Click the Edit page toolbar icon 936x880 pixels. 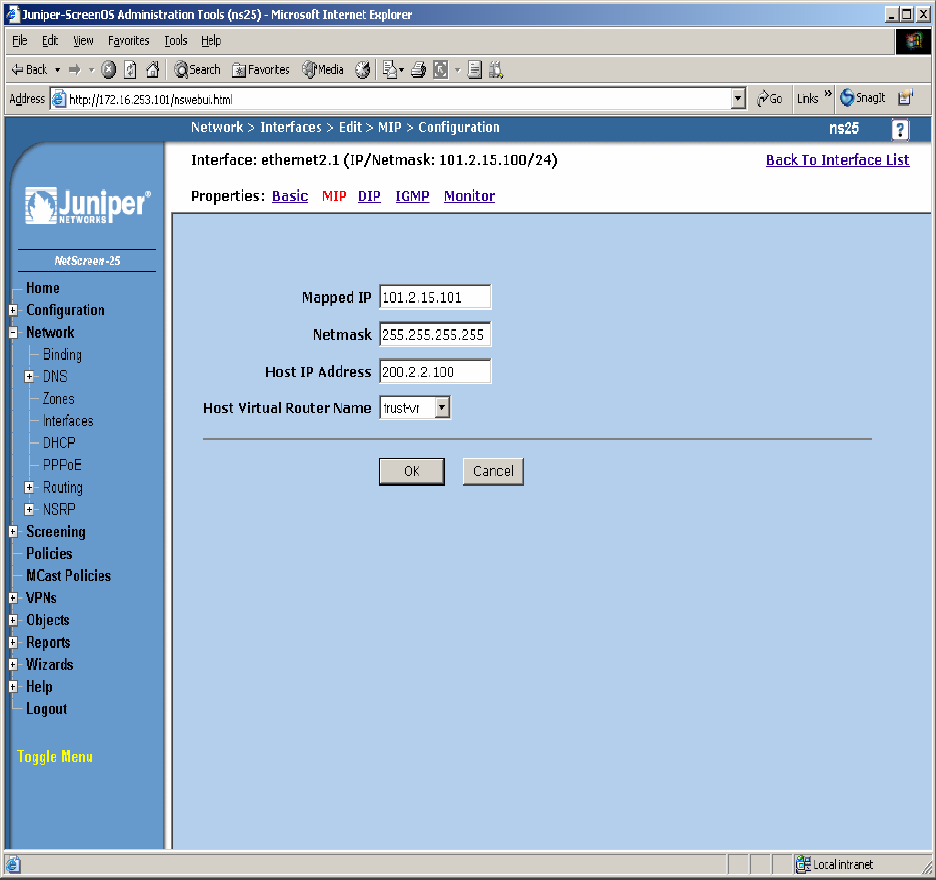coord(441,70)
